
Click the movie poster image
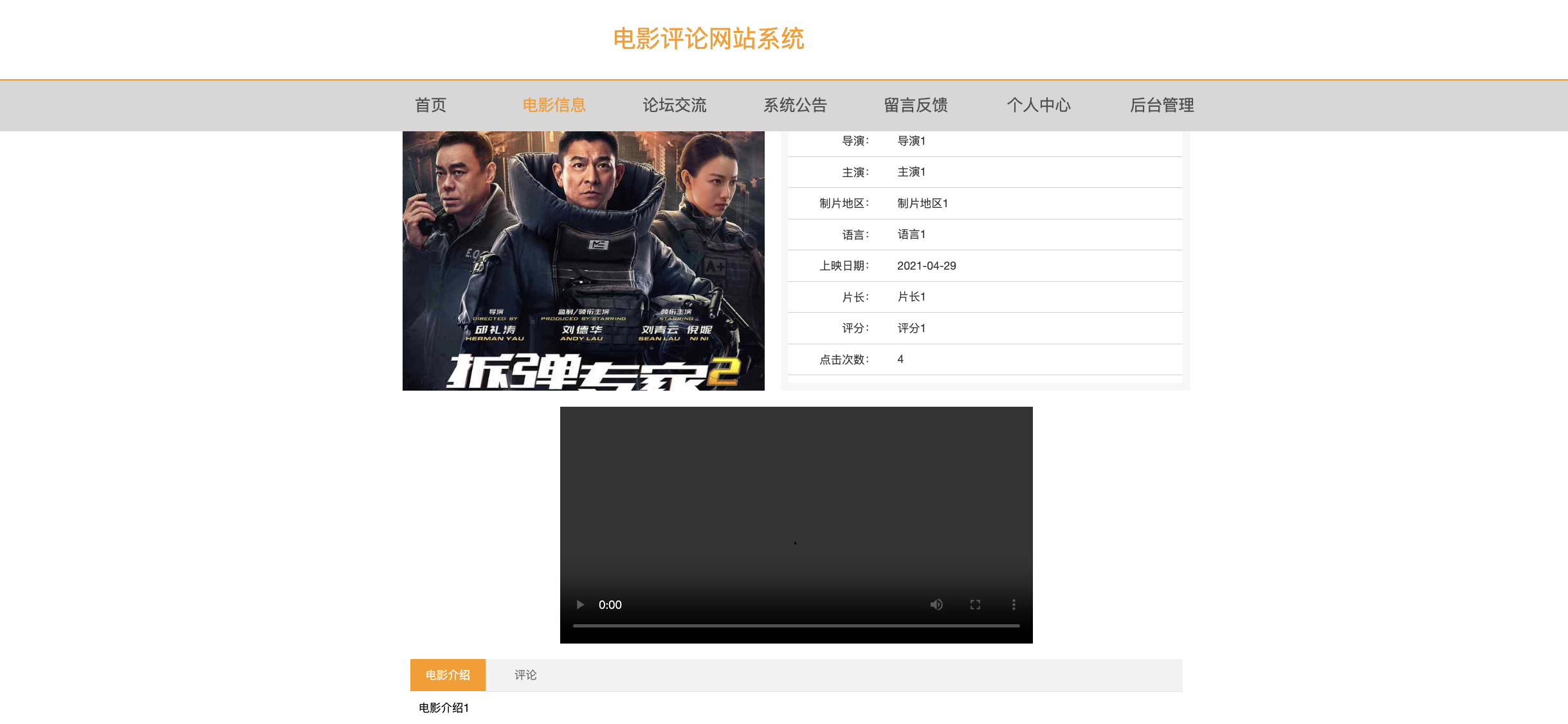pos(583,261)
